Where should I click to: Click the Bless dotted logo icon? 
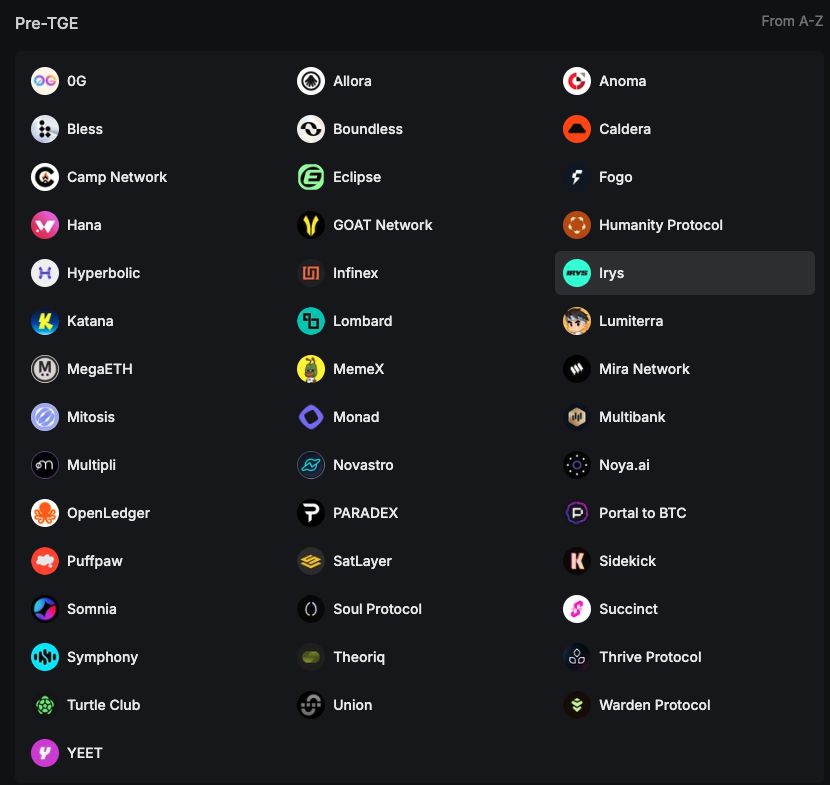coord(45,129)
